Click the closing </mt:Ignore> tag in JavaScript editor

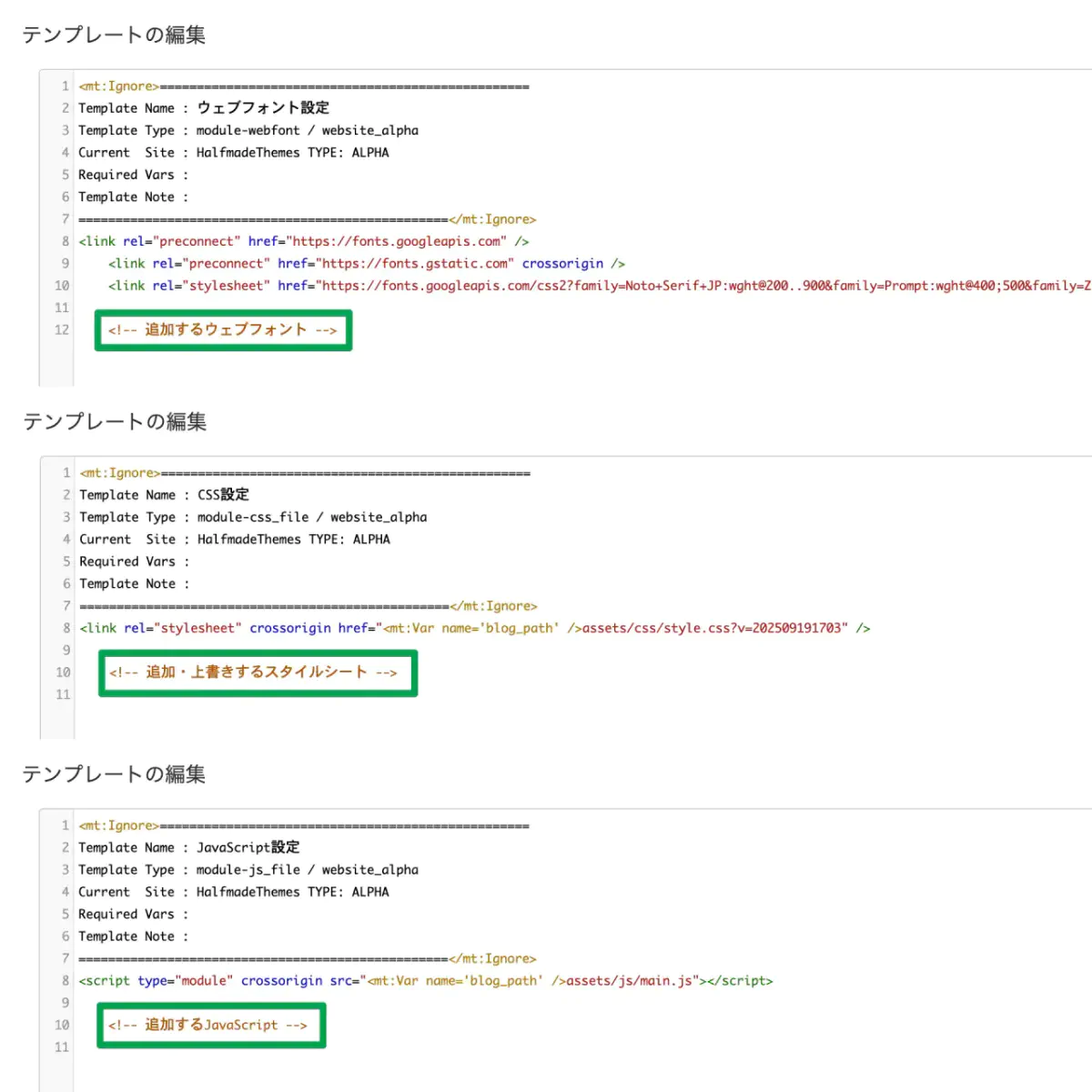(x=492, y=959)
